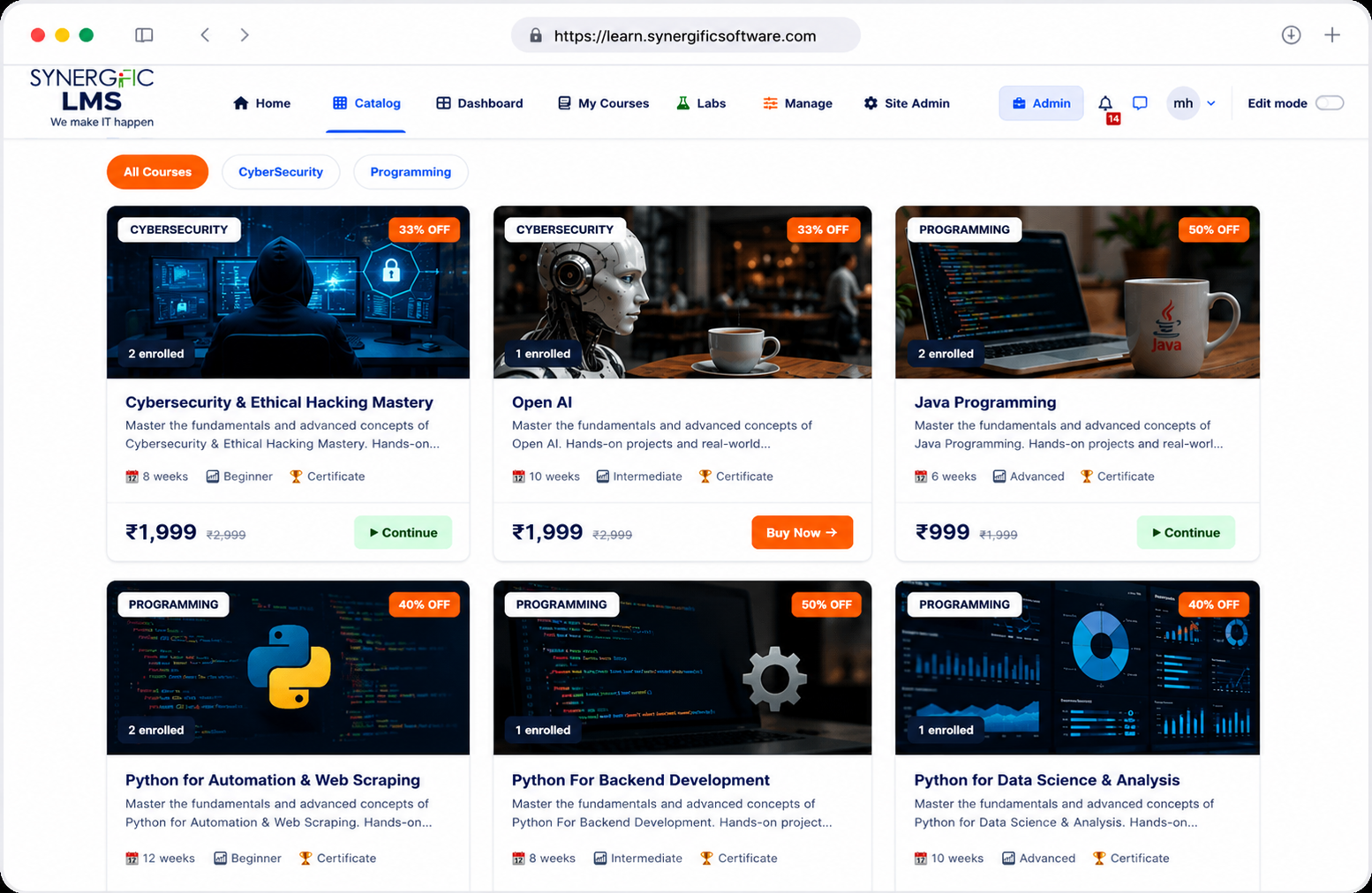Click the mh user avatar

1183,103
